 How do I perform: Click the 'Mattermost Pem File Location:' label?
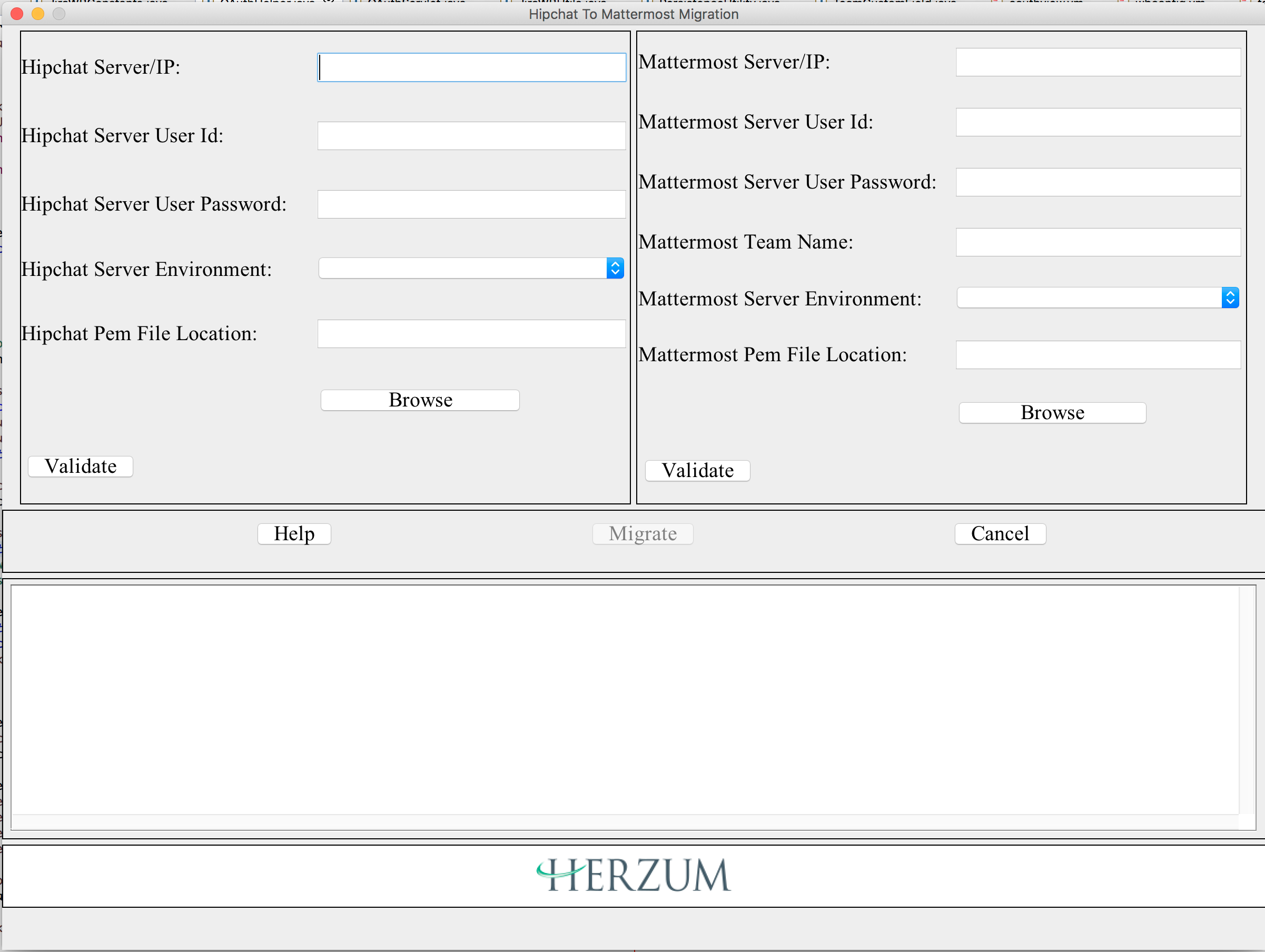(773, 355)
